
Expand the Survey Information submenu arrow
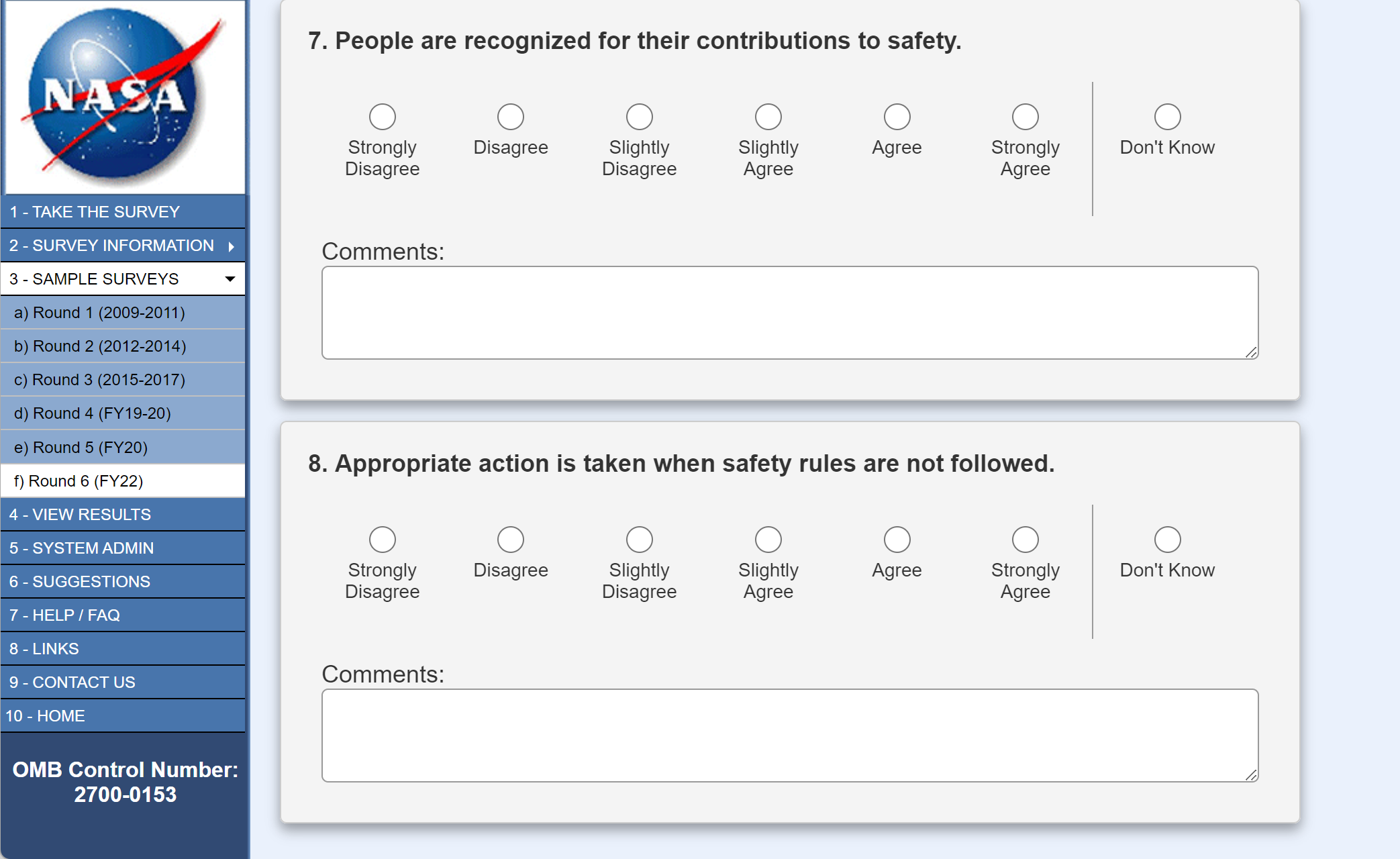[232, 246]
